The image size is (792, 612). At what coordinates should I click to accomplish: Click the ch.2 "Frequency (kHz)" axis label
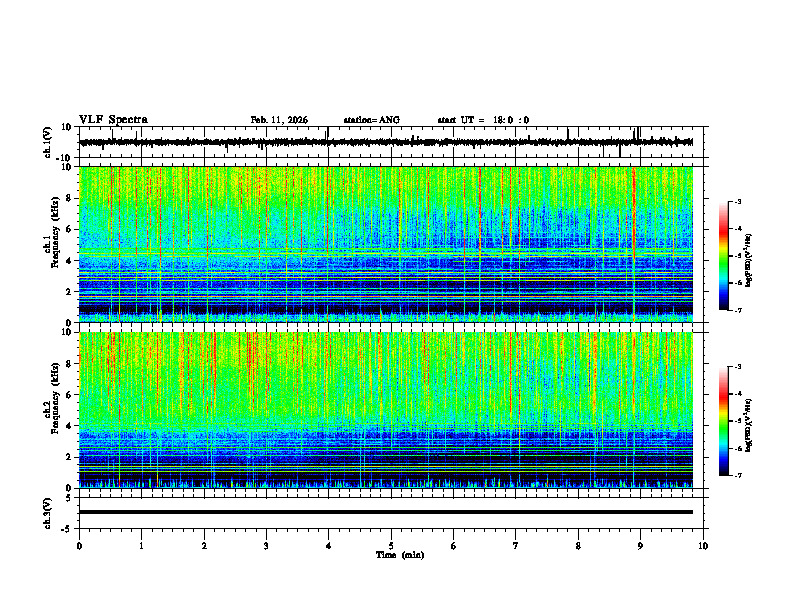pyautogui.click(x=55, y=397)
